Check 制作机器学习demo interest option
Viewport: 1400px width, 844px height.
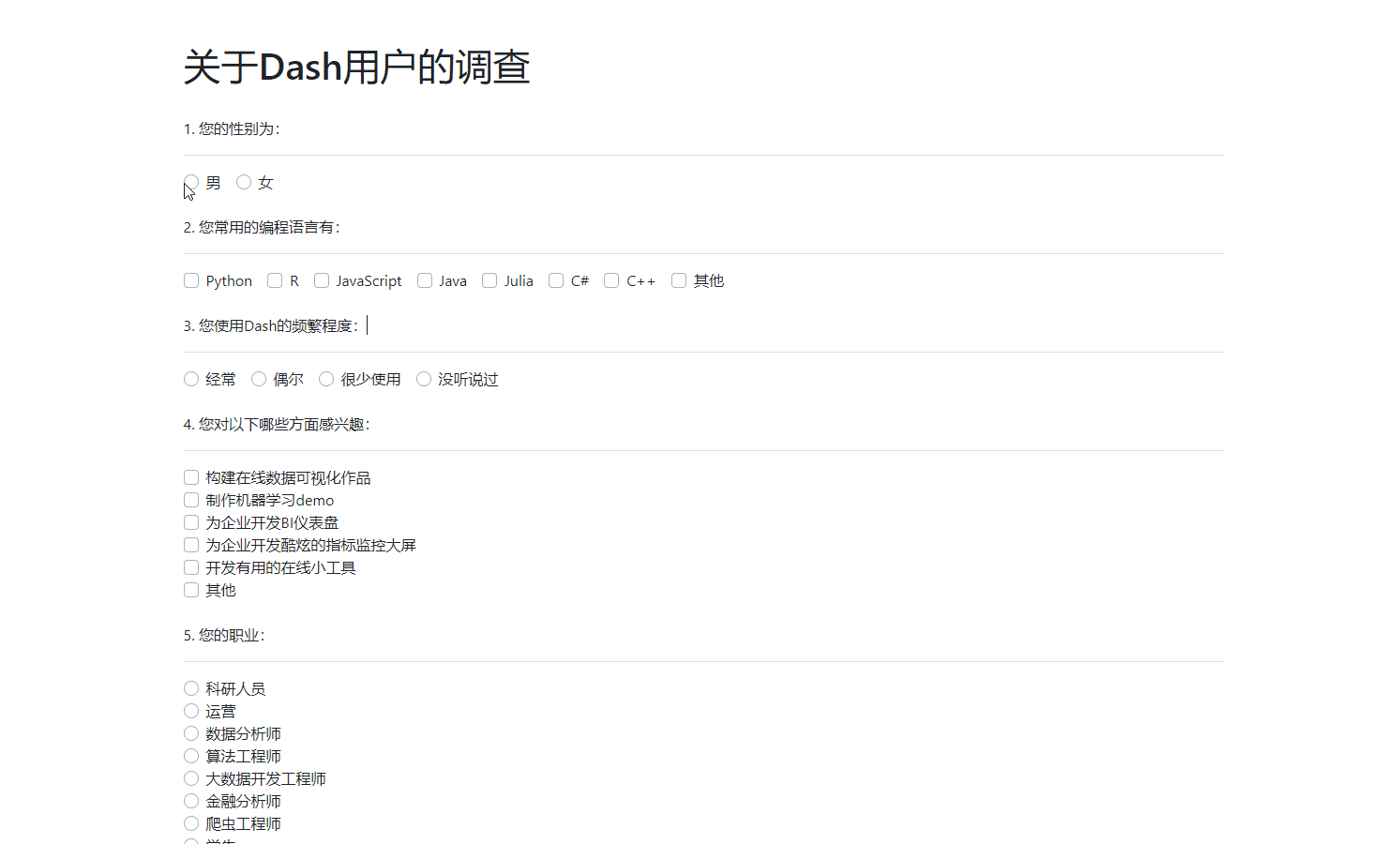[x=191, y=500]
